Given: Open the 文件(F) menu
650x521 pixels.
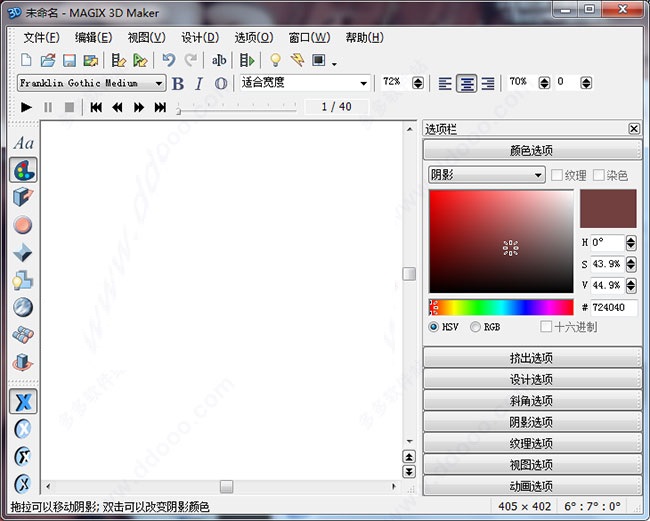Looking at the screenshot, I should point(41,37).
